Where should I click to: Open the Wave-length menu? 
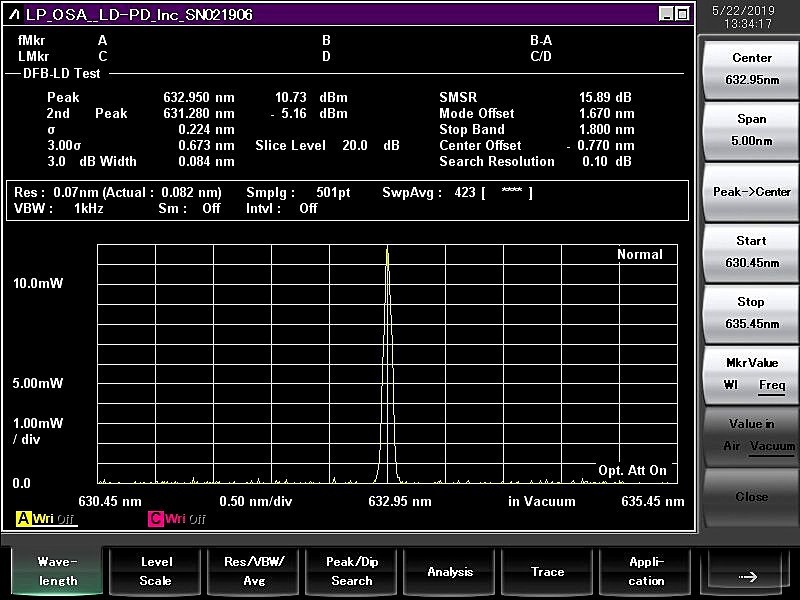[x=56, y=571]
